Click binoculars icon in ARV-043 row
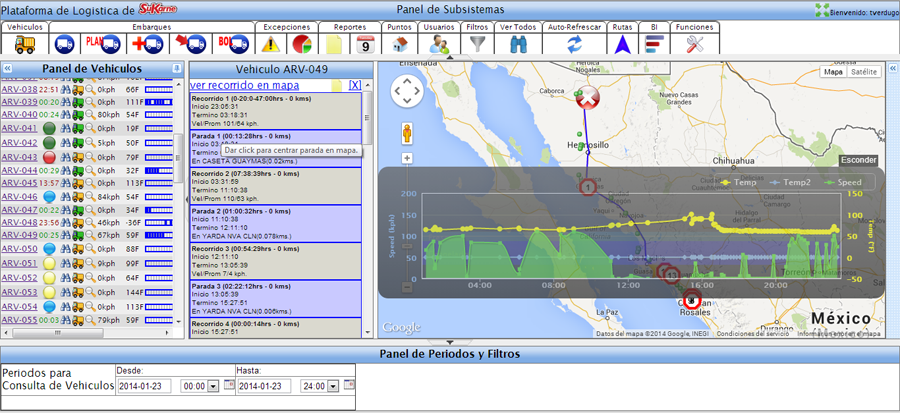900x413 pixels. (66, 157)
